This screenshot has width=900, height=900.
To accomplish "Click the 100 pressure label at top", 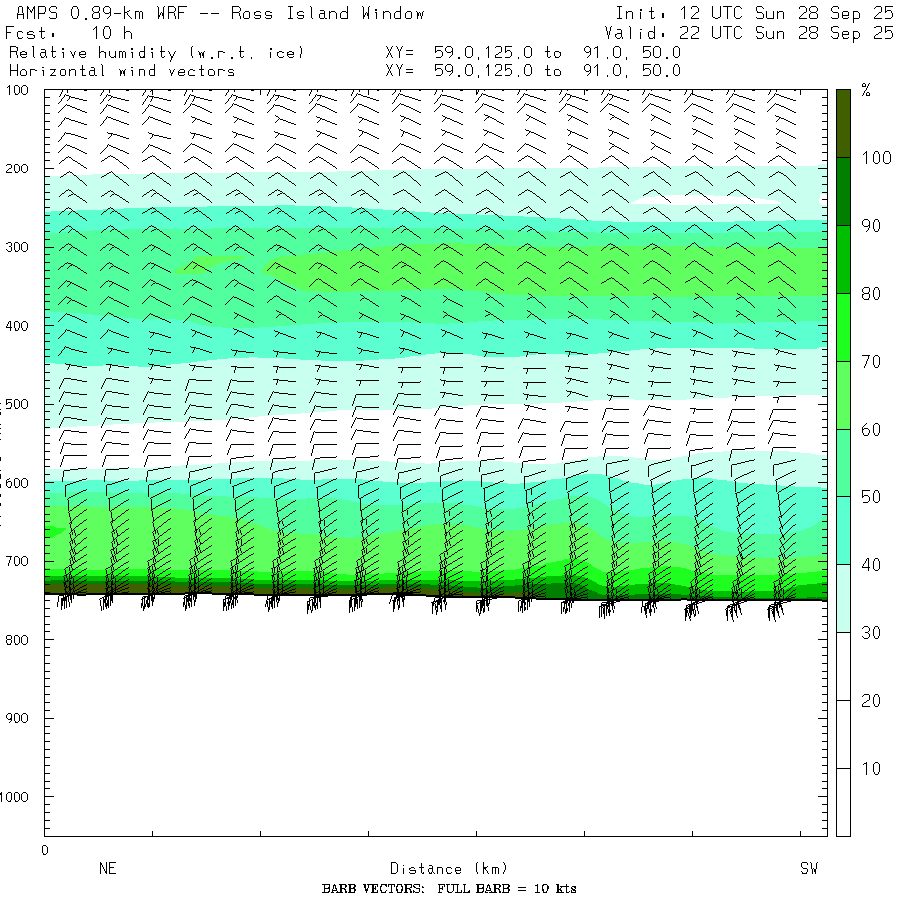I will pos(17,90).
